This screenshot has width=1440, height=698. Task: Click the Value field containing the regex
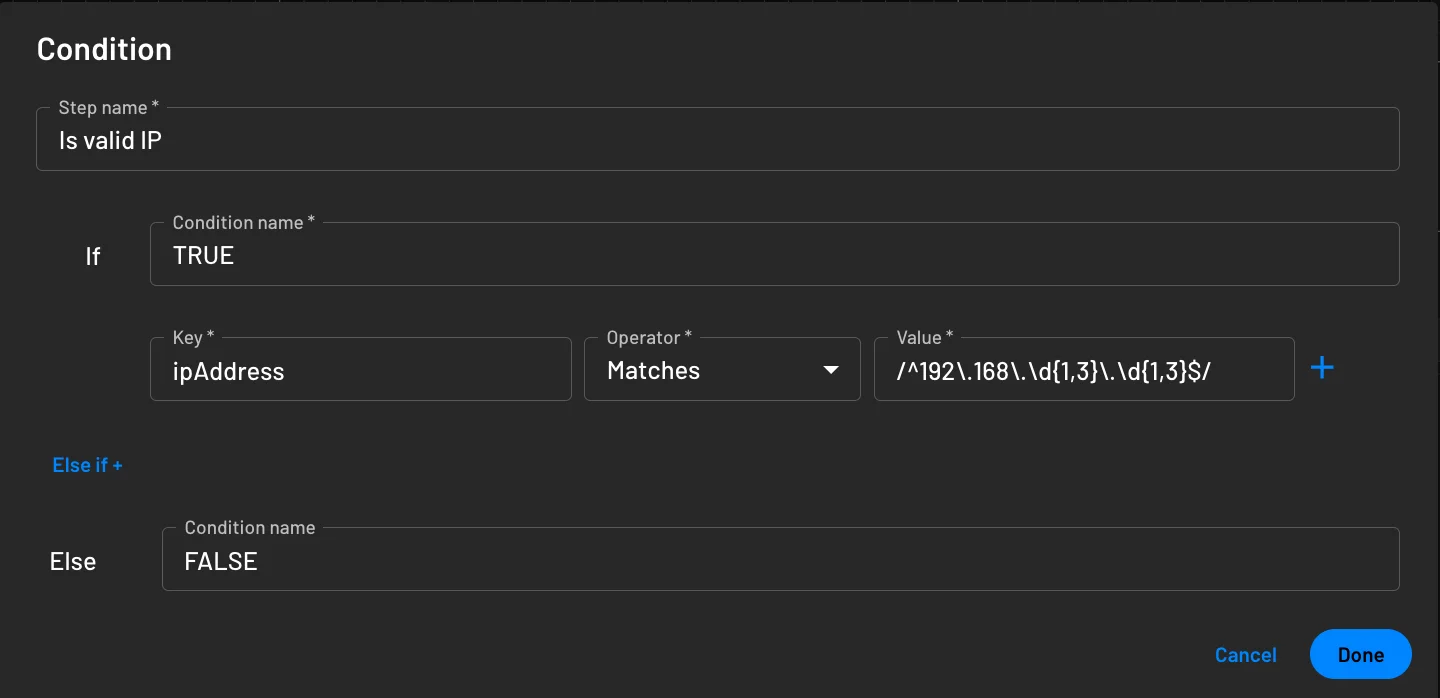pos(1084,369)
